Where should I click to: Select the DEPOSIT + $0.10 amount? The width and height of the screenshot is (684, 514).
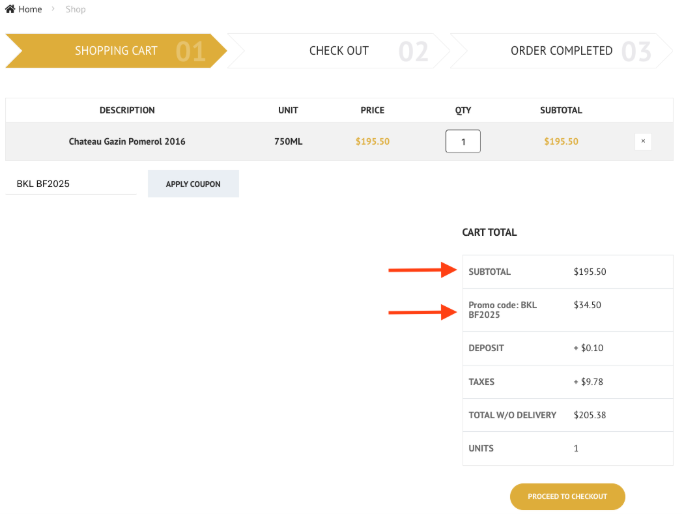pyautogui.click(x=588, y=348)
